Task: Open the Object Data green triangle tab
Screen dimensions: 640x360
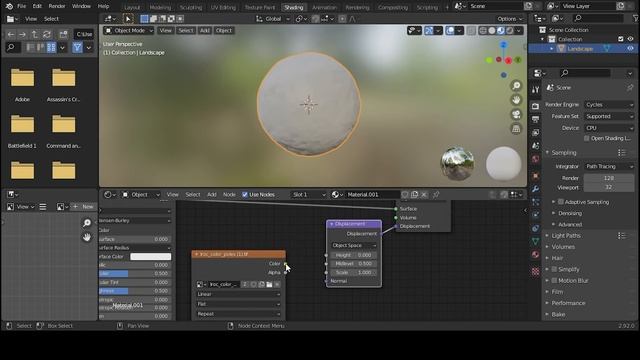Action: tap(536, 242)
